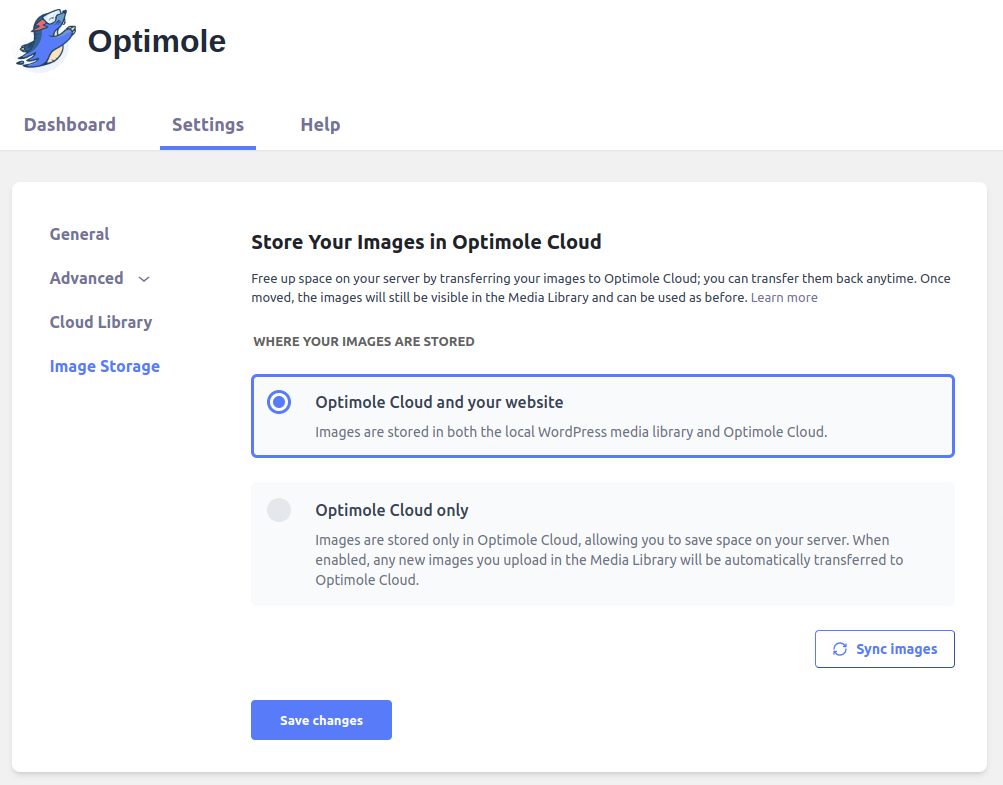Image resolution: width=1003 pixels, height=785 pixels.
Task: Open General settings in sidebar
Action: point(80,234)
